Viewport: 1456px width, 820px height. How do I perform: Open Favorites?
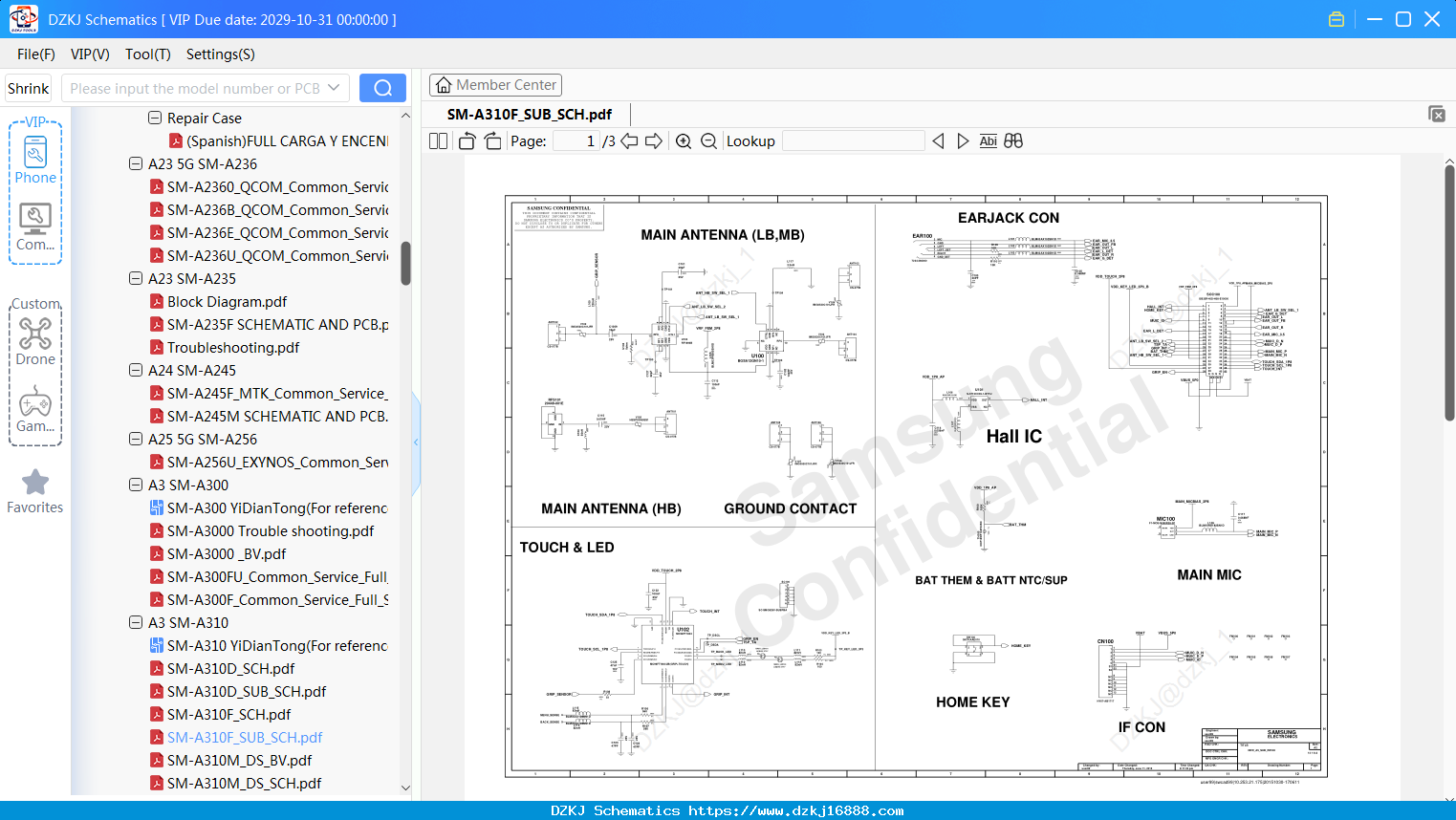tap(35, 491)
